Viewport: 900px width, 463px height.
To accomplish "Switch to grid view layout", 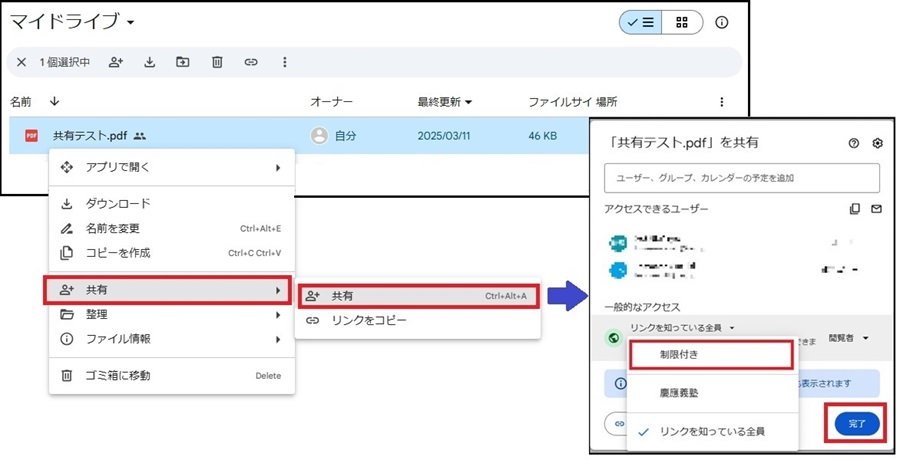I will pos(682,22).
